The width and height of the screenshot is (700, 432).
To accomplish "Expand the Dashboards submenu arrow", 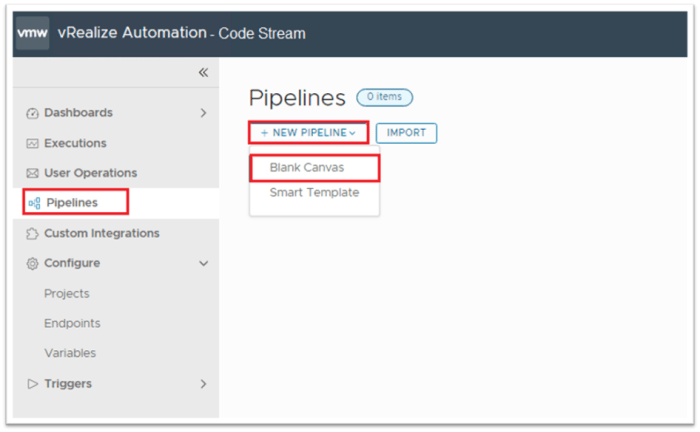I will click(203, 113).
